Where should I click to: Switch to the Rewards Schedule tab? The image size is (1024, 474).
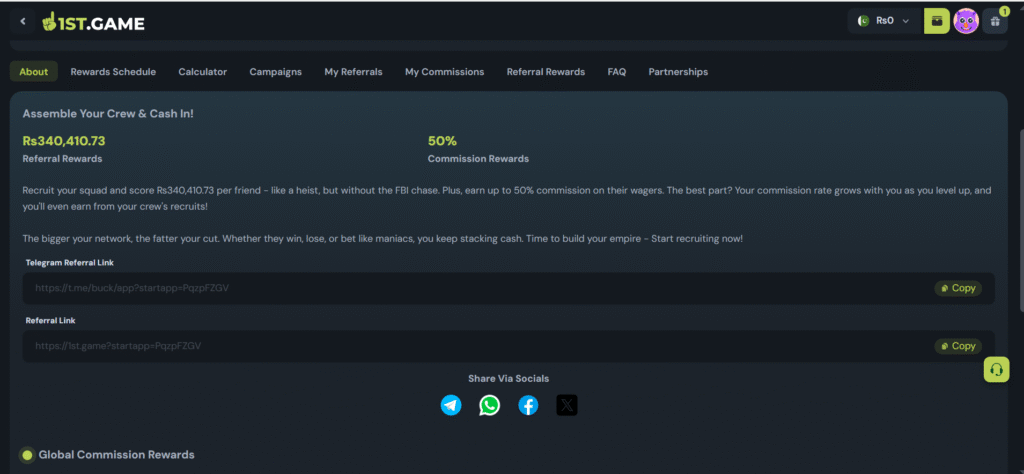coord(113,72)
